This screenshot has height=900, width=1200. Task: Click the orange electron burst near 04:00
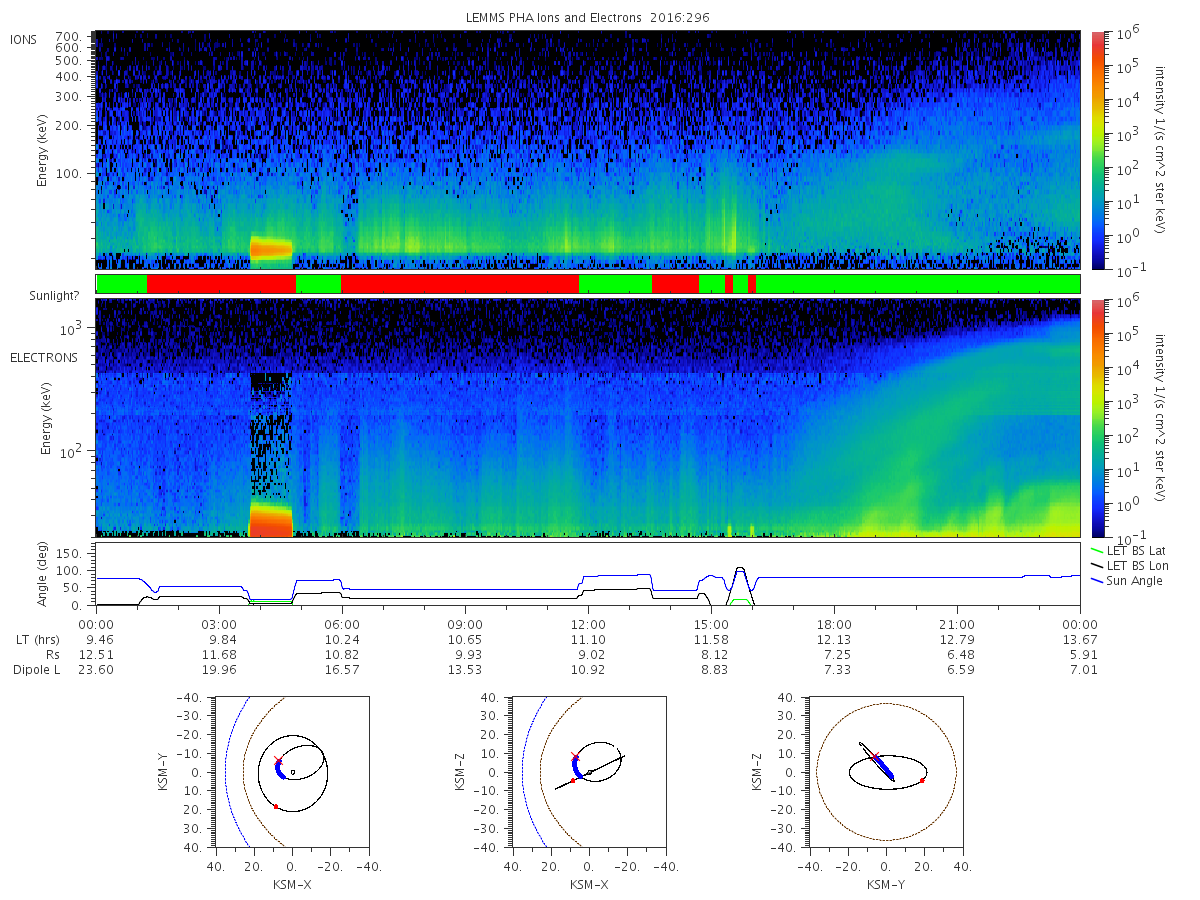(270, 520)
